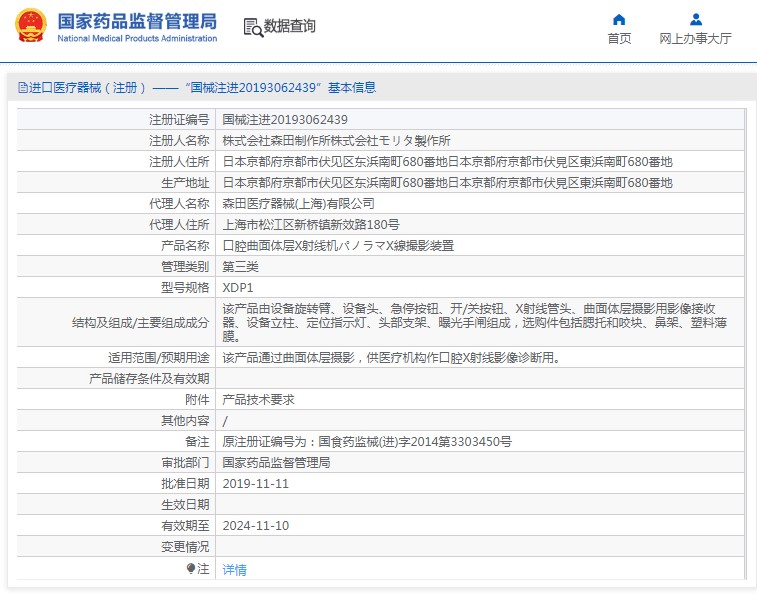Click the document icon before 进口医疗器械
The height and width of the screenshot is (594, 757).
(x=23, y=87)
